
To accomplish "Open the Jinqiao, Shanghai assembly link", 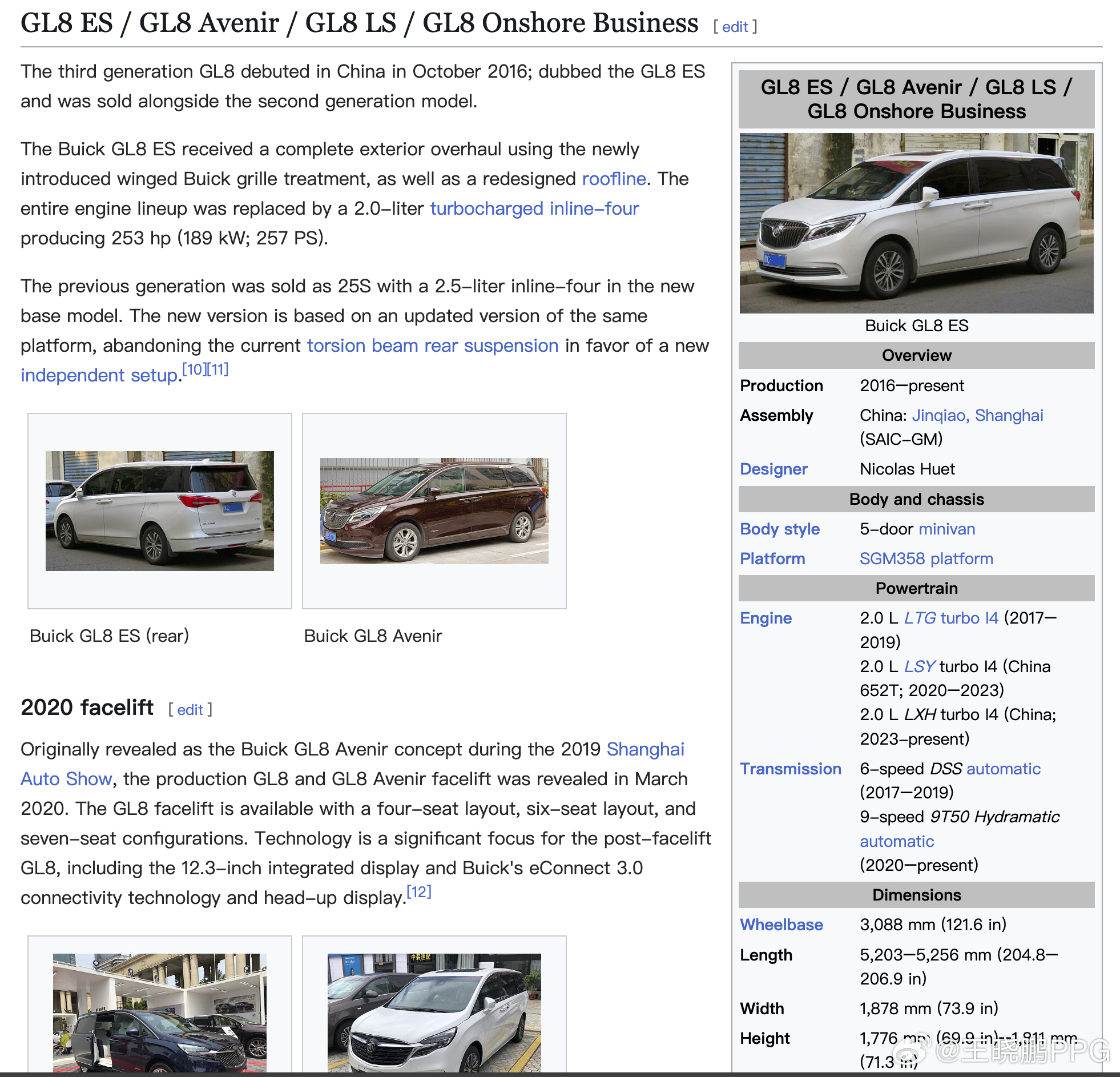I will click(977, 416).
